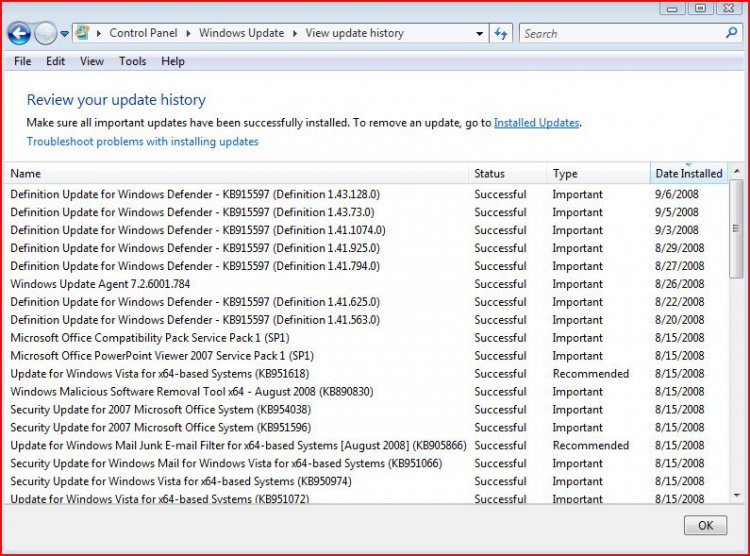Click the Refresh button next to address bar
Screen dimensions: 750x556
[x=501, y=33]
